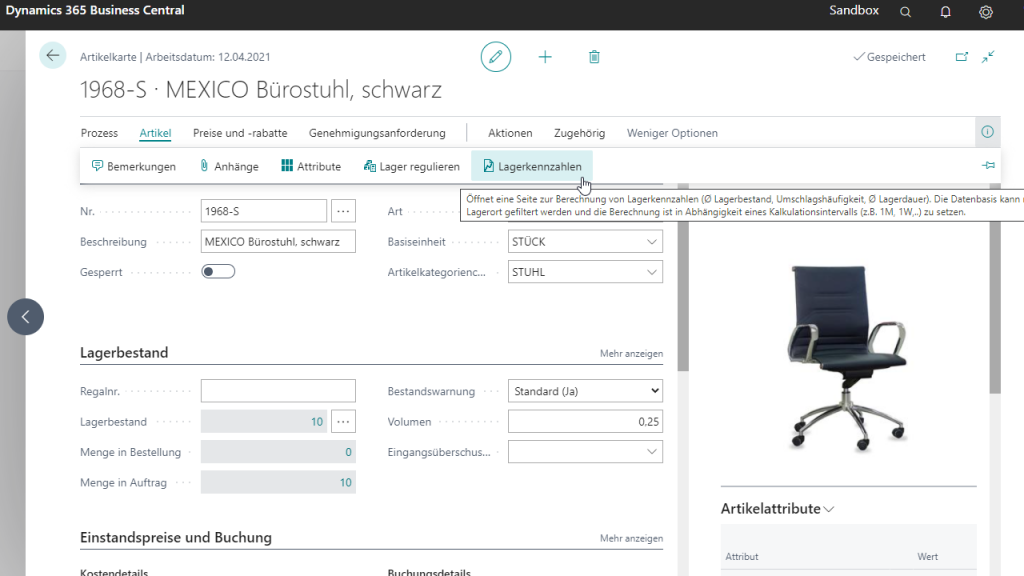Open the search magnifier in top bar
This screenshot has height=576, width=1024.
pos(905,12)
